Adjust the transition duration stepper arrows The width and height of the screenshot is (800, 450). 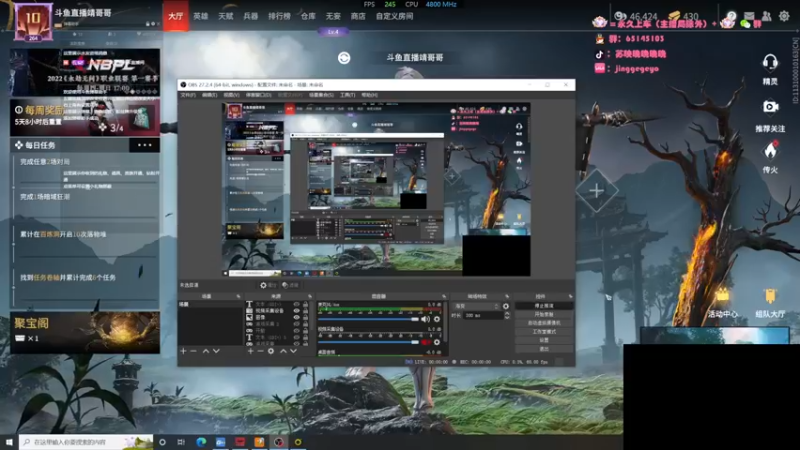[507, 316]
